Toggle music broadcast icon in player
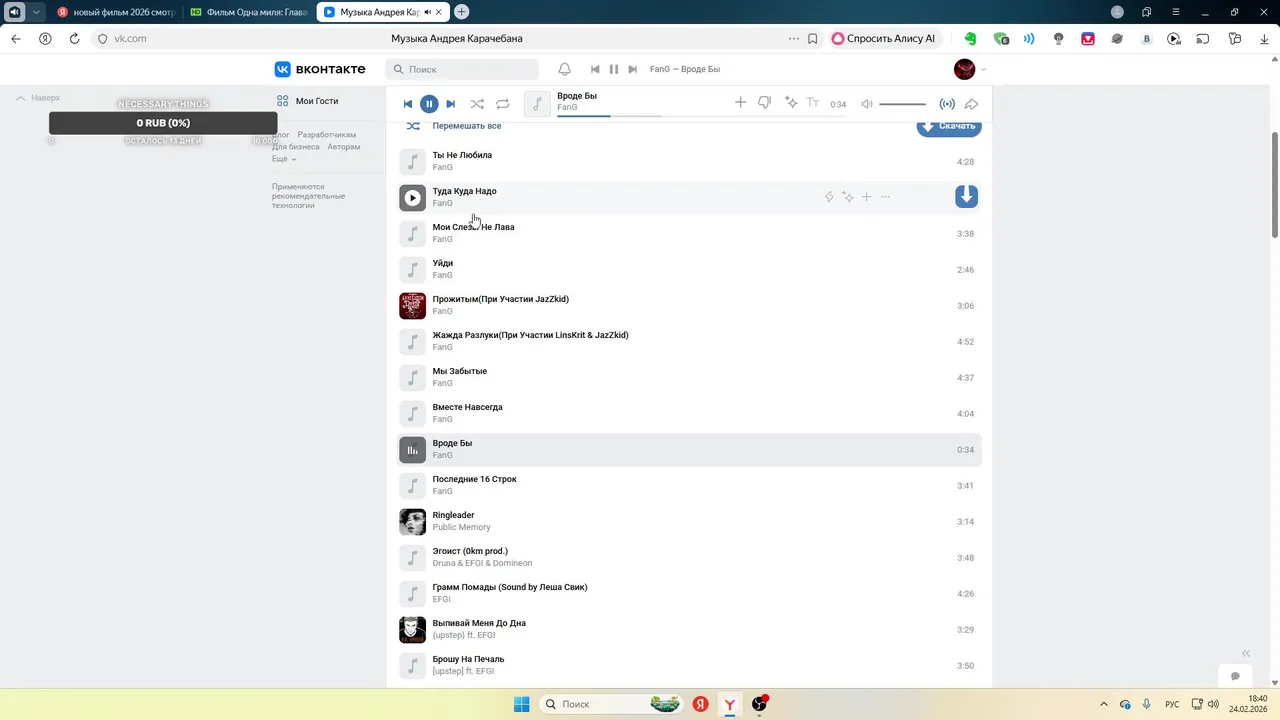 947,104
